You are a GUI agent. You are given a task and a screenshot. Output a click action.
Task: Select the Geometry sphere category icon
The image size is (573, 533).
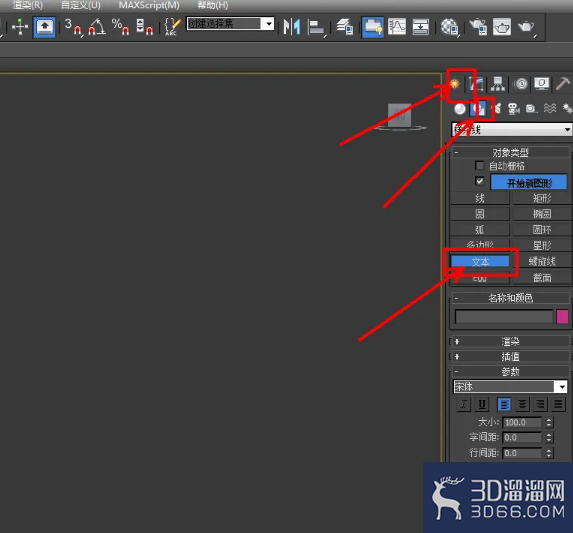(460, 108)
